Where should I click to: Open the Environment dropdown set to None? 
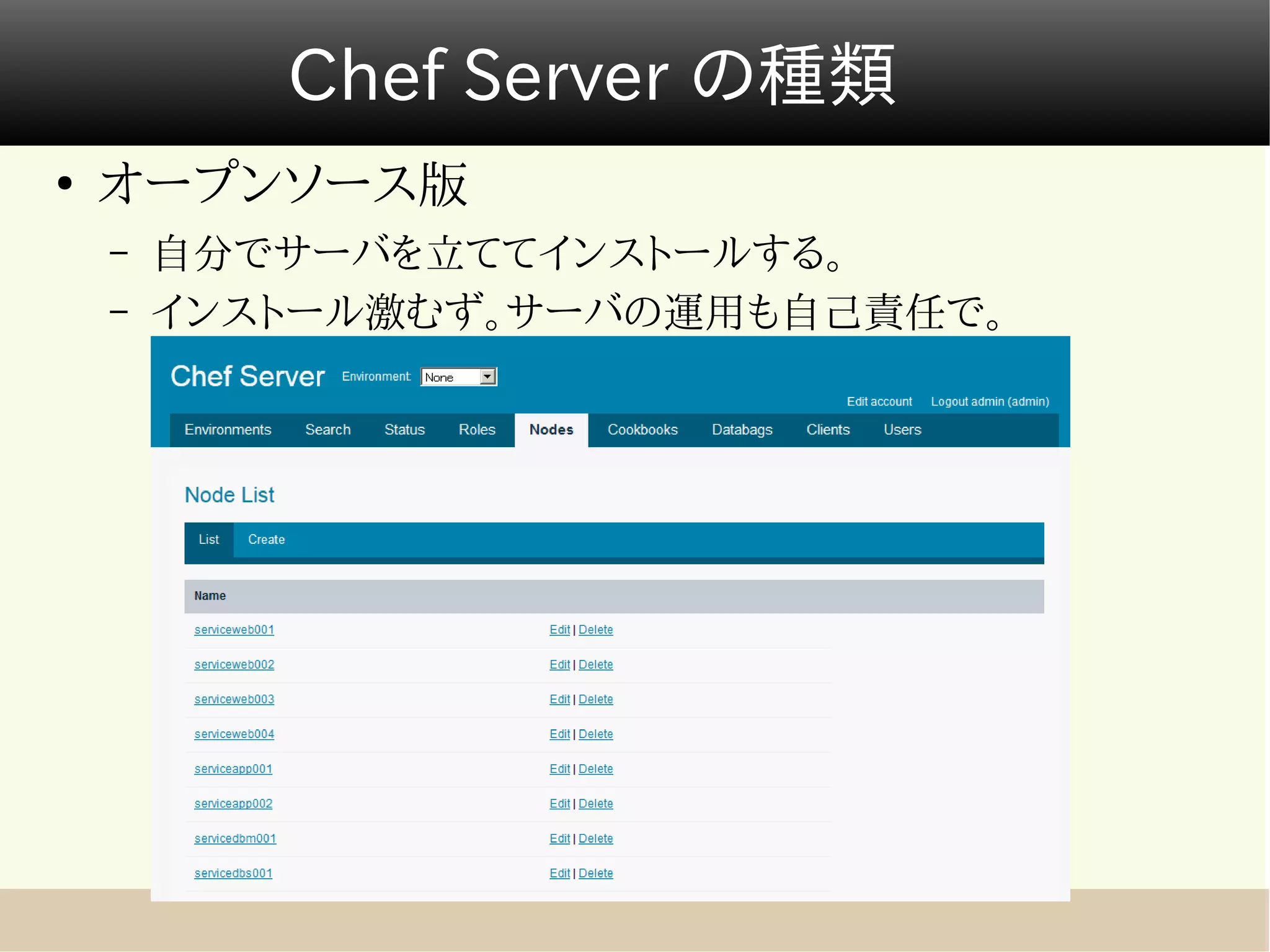coord(459,376)
